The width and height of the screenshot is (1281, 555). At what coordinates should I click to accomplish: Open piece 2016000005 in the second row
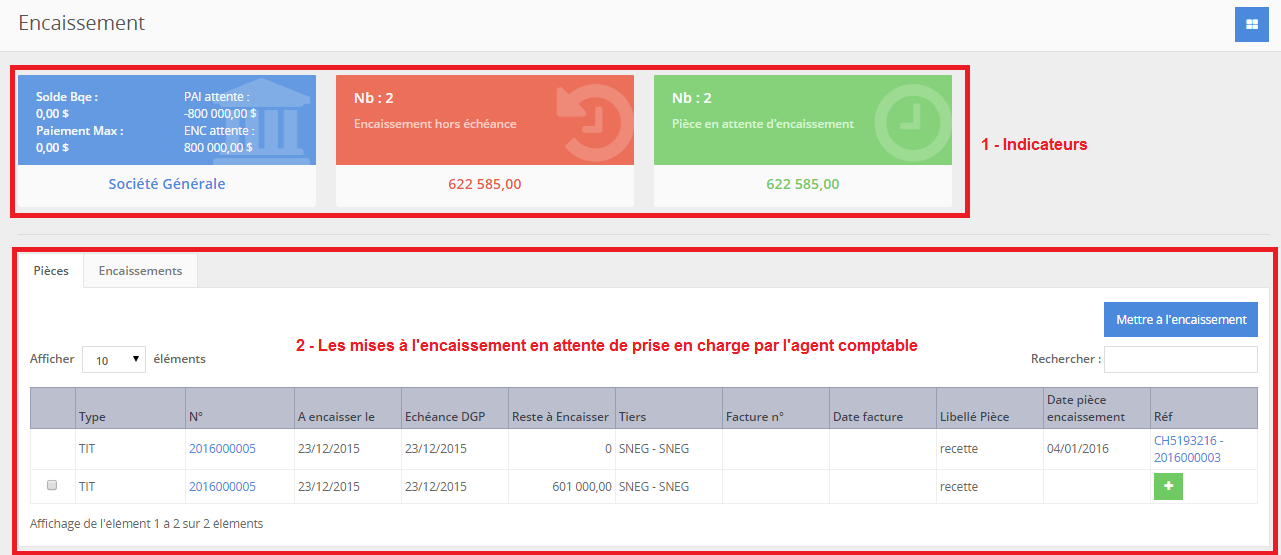[x=222, y=487]
